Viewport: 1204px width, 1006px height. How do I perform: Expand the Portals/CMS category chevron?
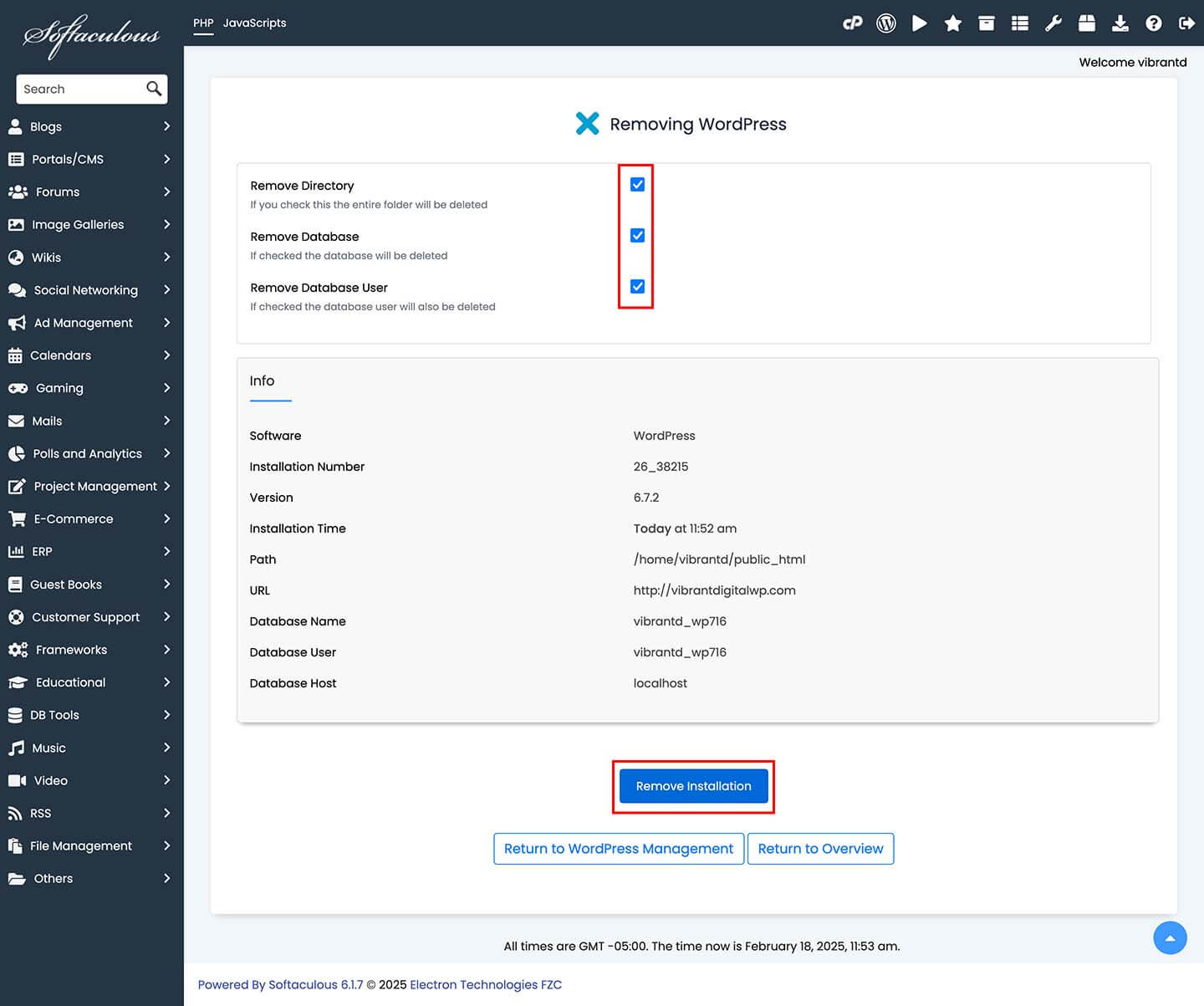tap(167, 159)
